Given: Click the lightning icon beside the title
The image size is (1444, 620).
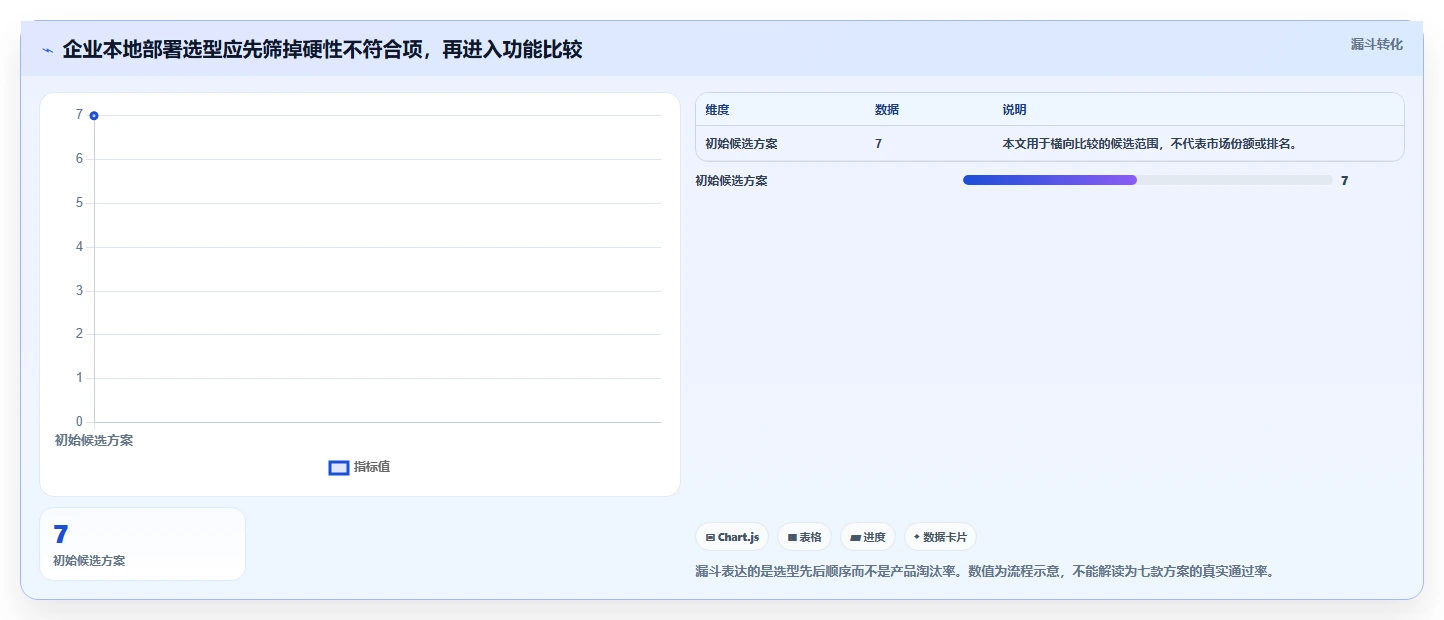Looking at the screenshot, I should (x=48, y=50).
